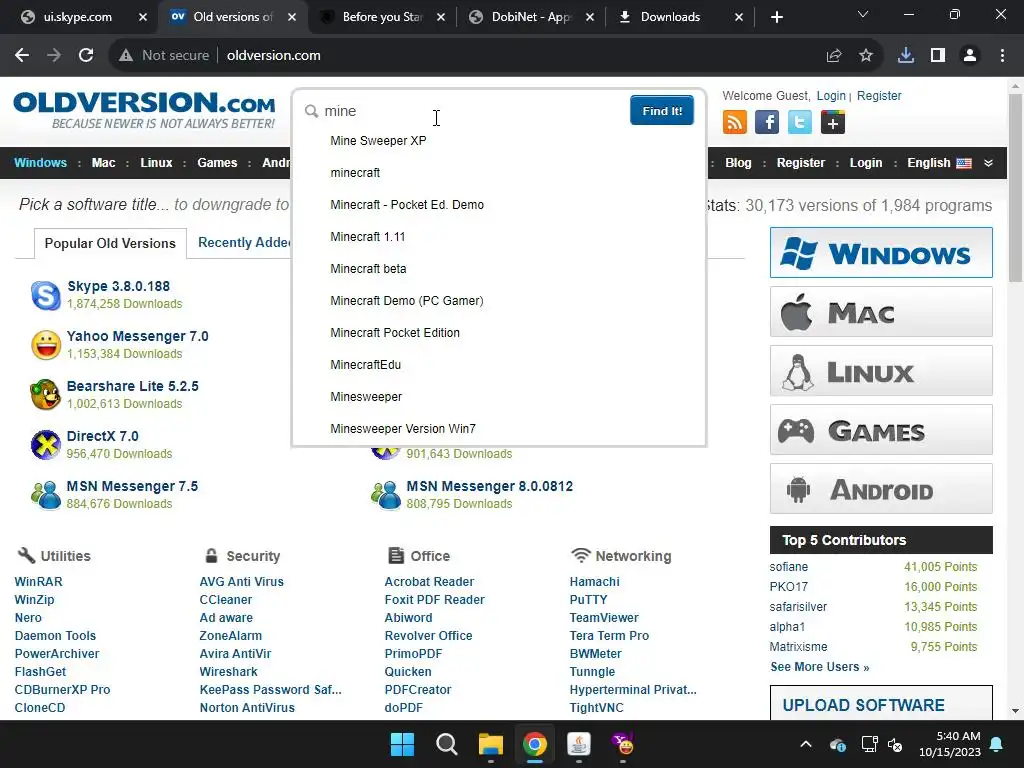Viewport: 1024px width, 768px height.
Task: Open File Explorer from taskbar
Action: [x=490, y=744]
